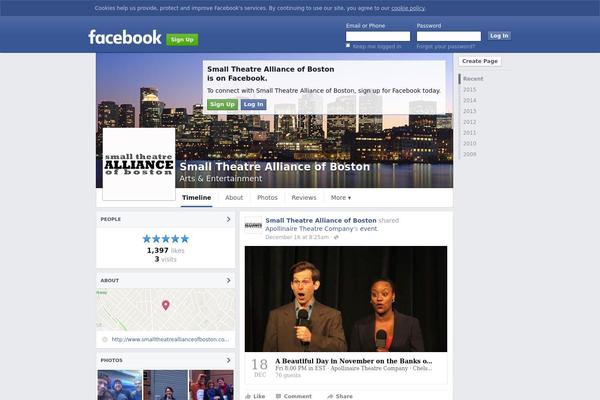Jump to 2014 in timeline navigator
Image resolution: width=600 pixels, height=400 pixels.
[470, 100]
